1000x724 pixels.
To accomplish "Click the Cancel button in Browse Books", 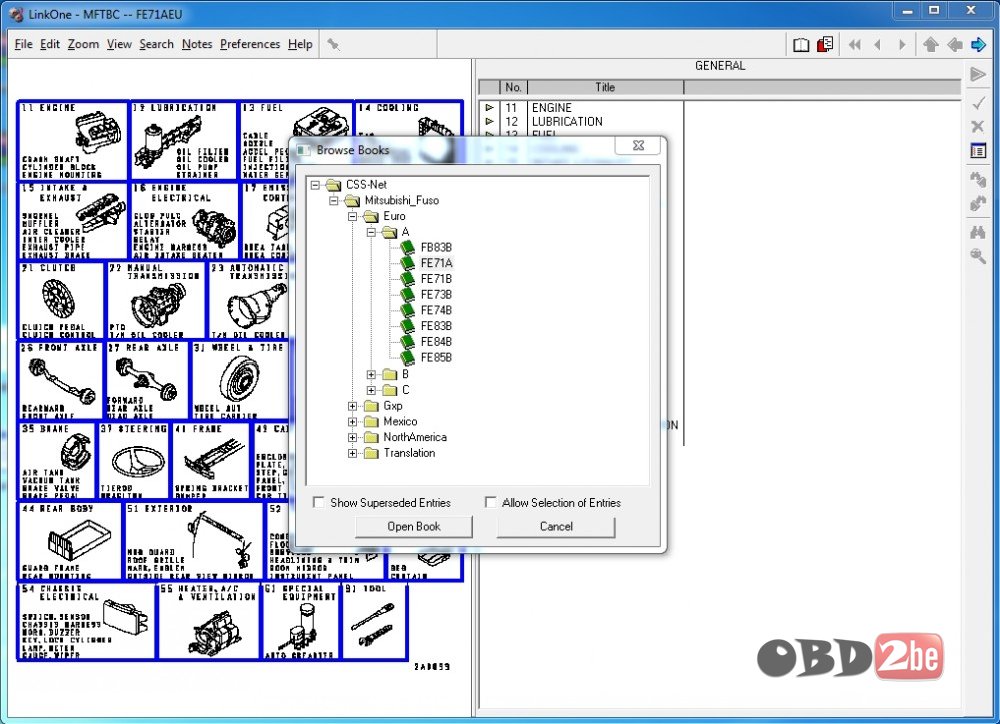I will [x=556, y=527].
